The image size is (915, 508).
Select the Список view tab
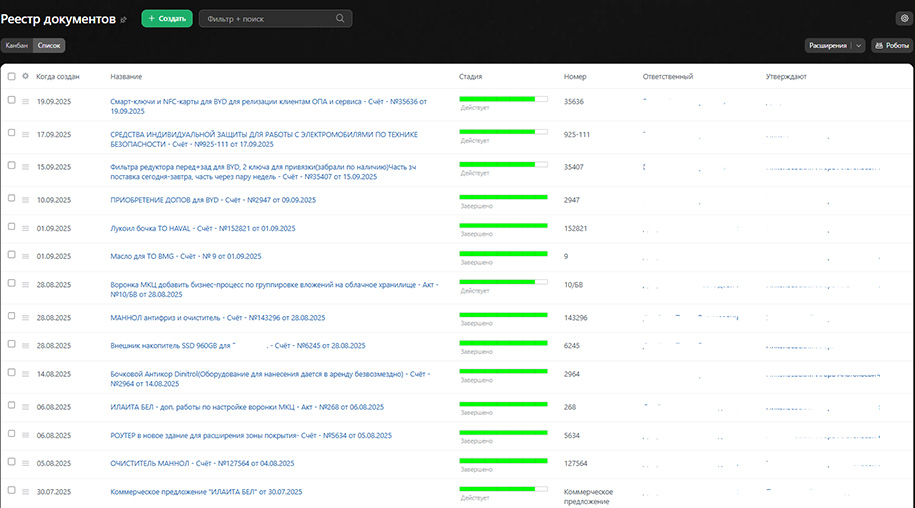[48, 45]
